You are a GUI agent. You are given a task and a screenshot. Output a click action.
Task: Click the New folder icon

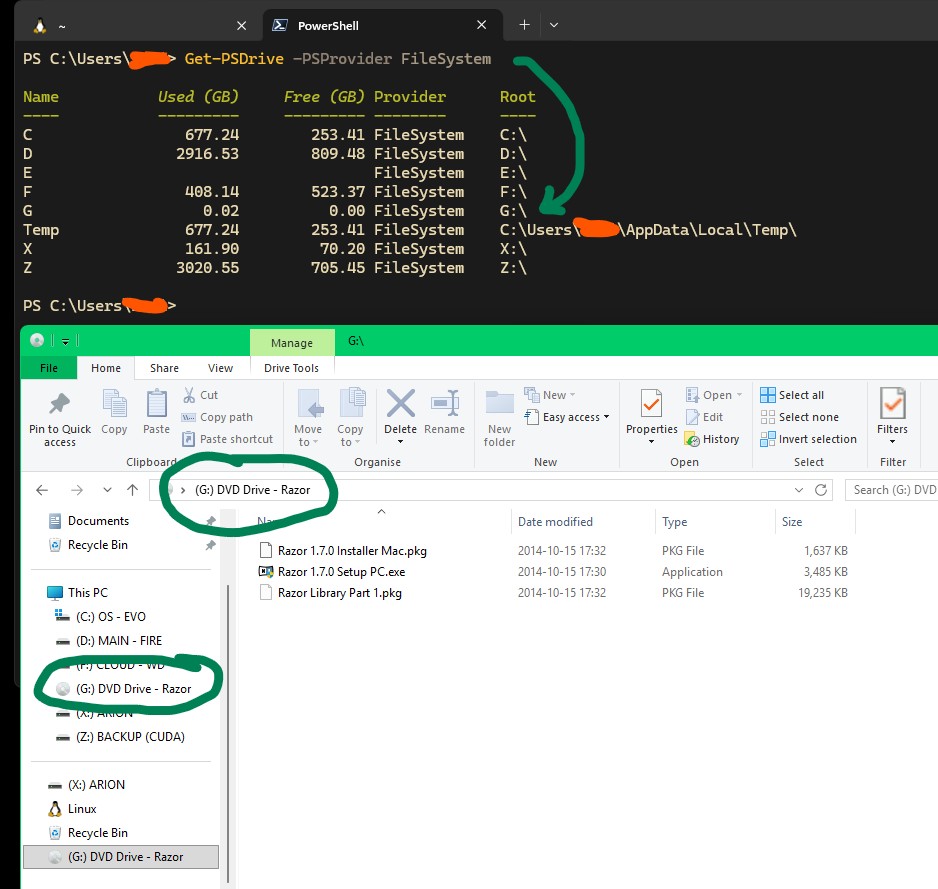coord(499,403)
